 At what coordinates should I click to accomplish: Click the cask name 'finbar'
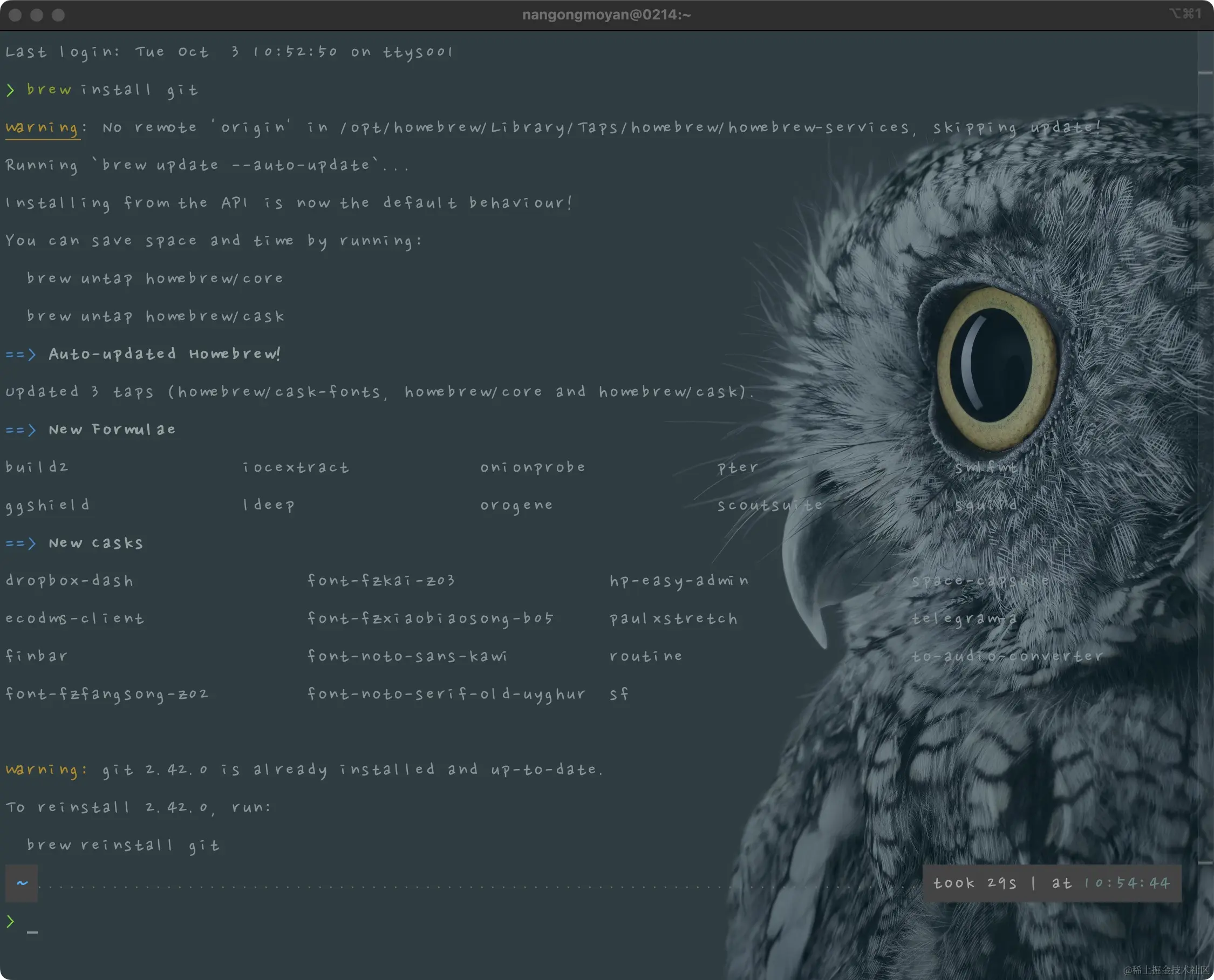37,656
